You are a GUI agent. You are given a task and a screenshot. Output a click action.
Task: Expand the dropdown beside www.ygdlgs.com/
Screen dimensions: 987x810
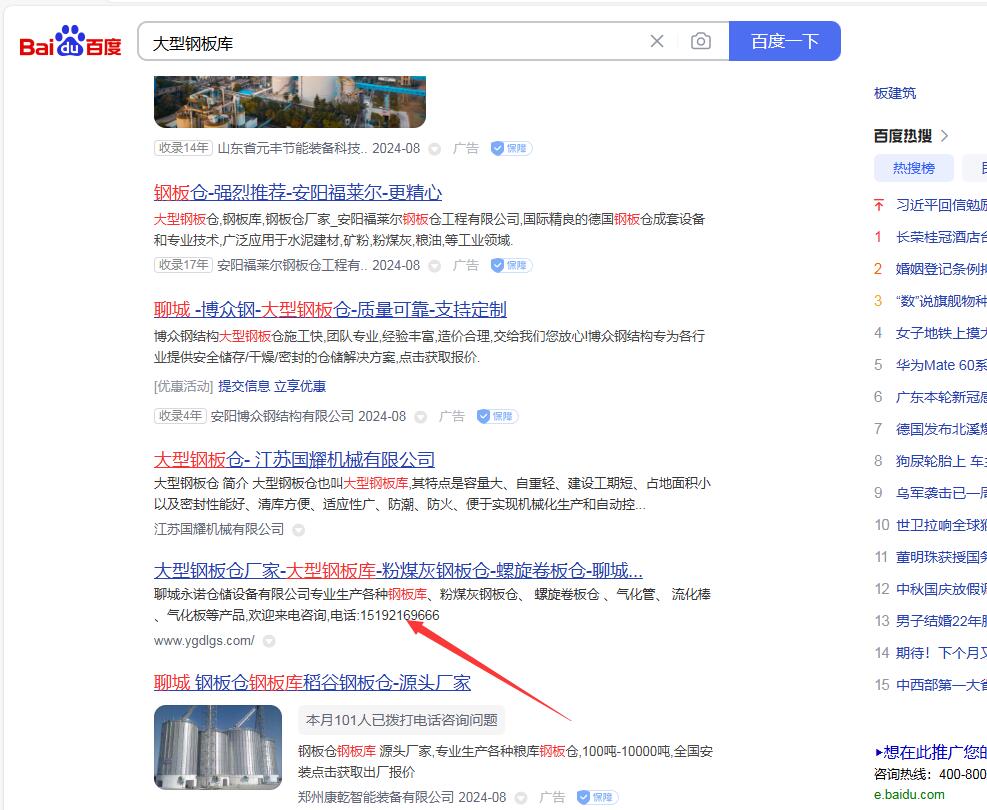click(269, 641)
